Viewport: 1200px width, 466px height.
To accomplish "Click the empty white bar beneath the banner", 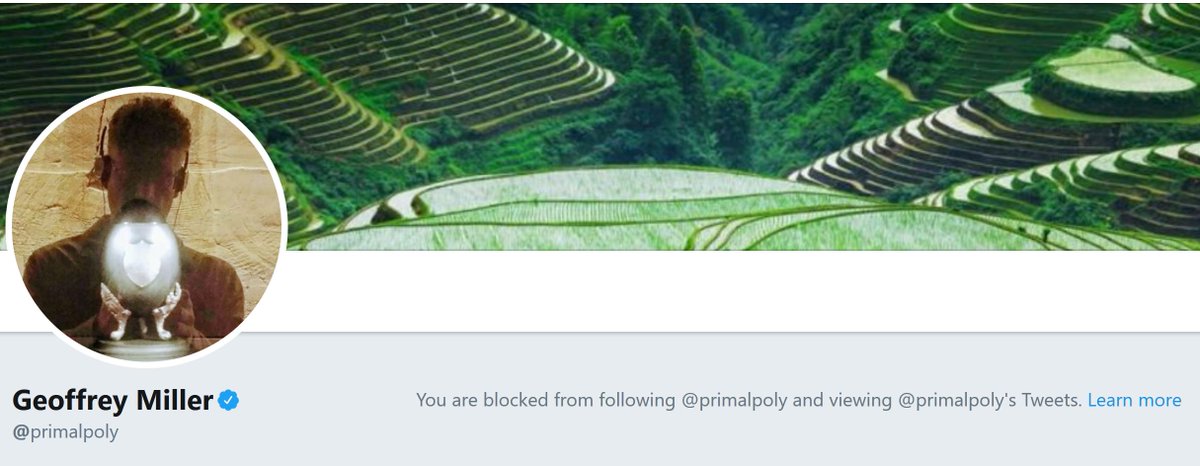I will coord(740,290).
